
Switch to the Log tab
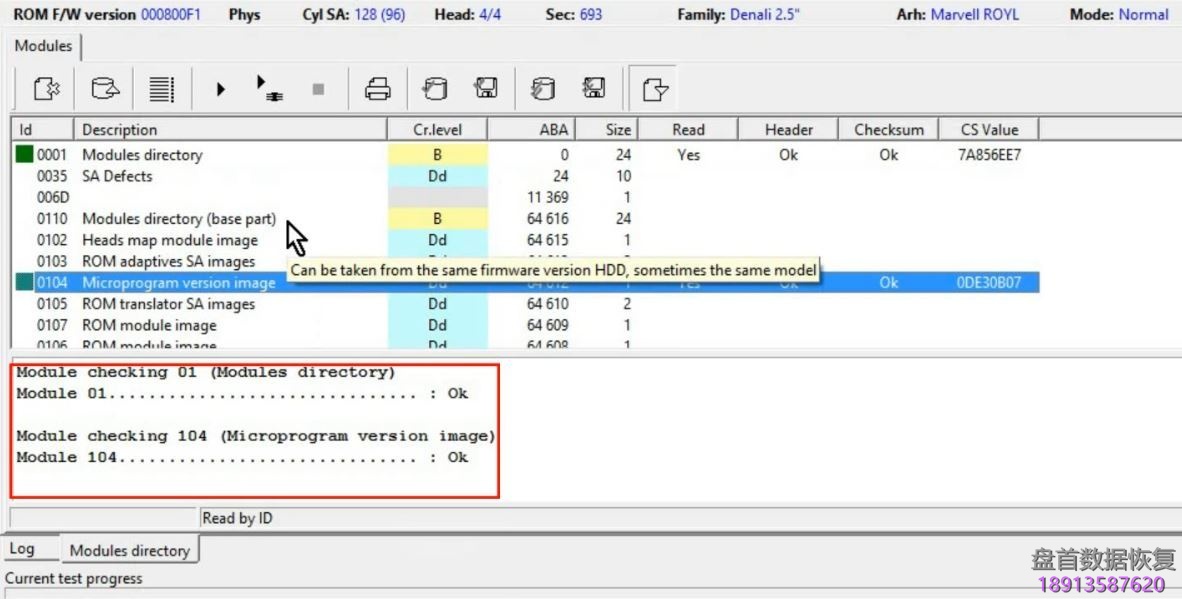[x=22, y=548]
